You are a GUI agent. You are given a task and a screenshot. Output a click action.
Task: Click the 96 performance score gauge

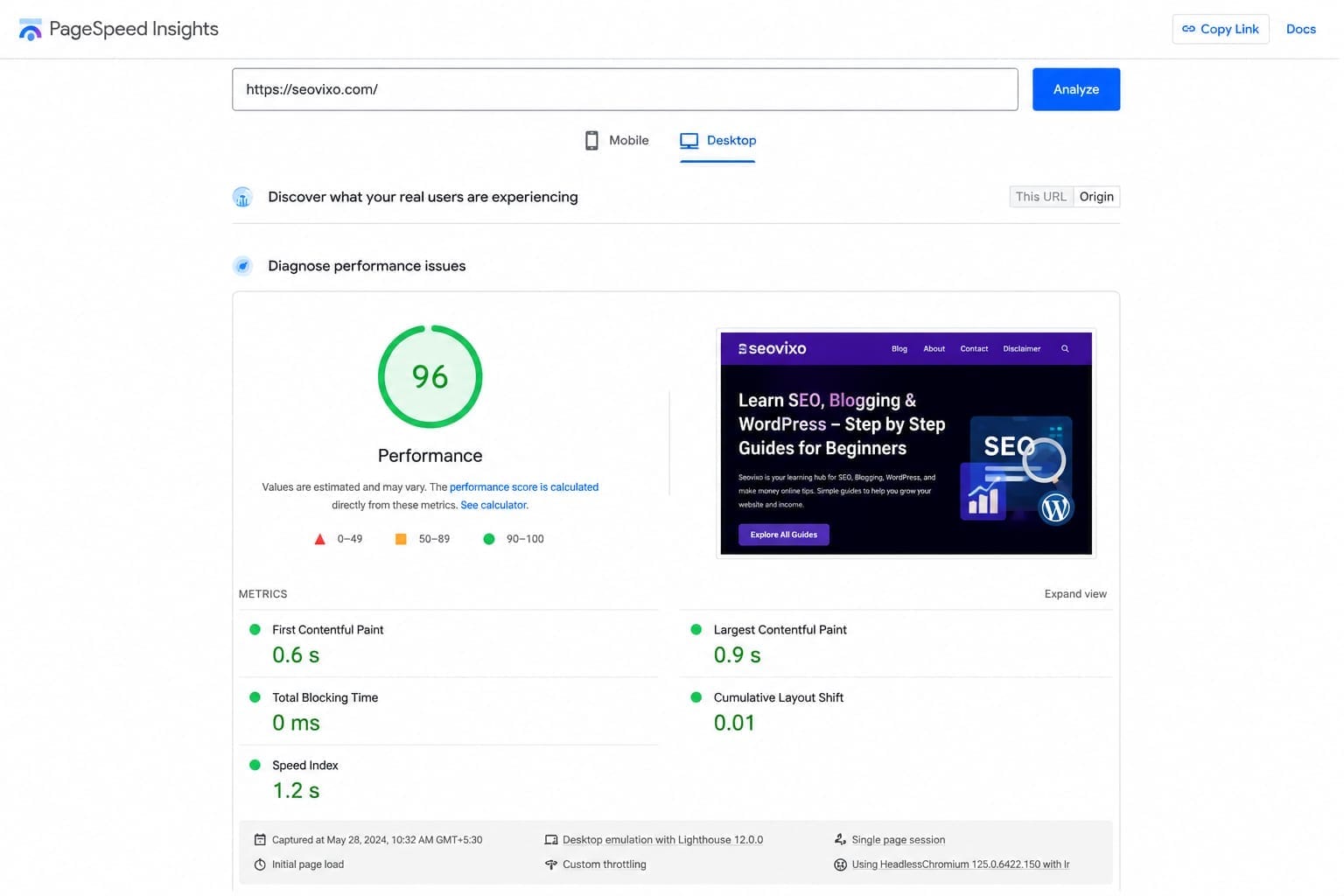(x=430, y=376)
